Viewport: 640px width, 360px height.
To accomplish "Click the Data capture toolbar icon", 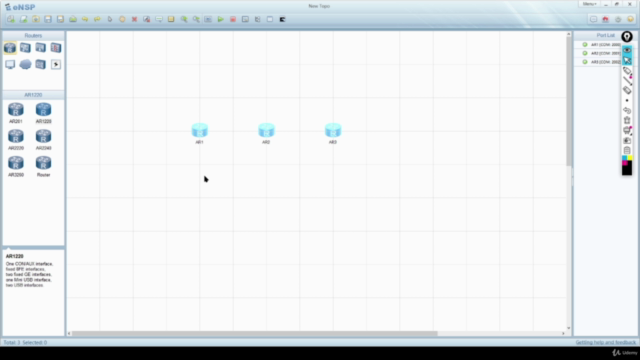I will [x=245, y=19].
